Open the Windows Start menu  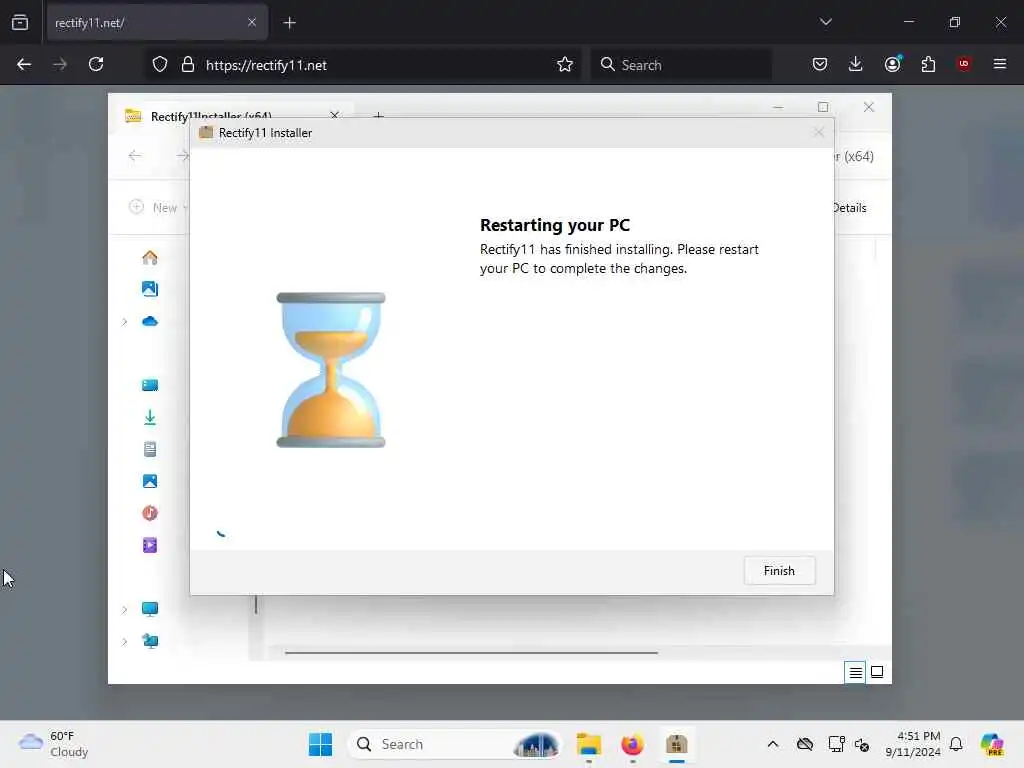(321, 744)
